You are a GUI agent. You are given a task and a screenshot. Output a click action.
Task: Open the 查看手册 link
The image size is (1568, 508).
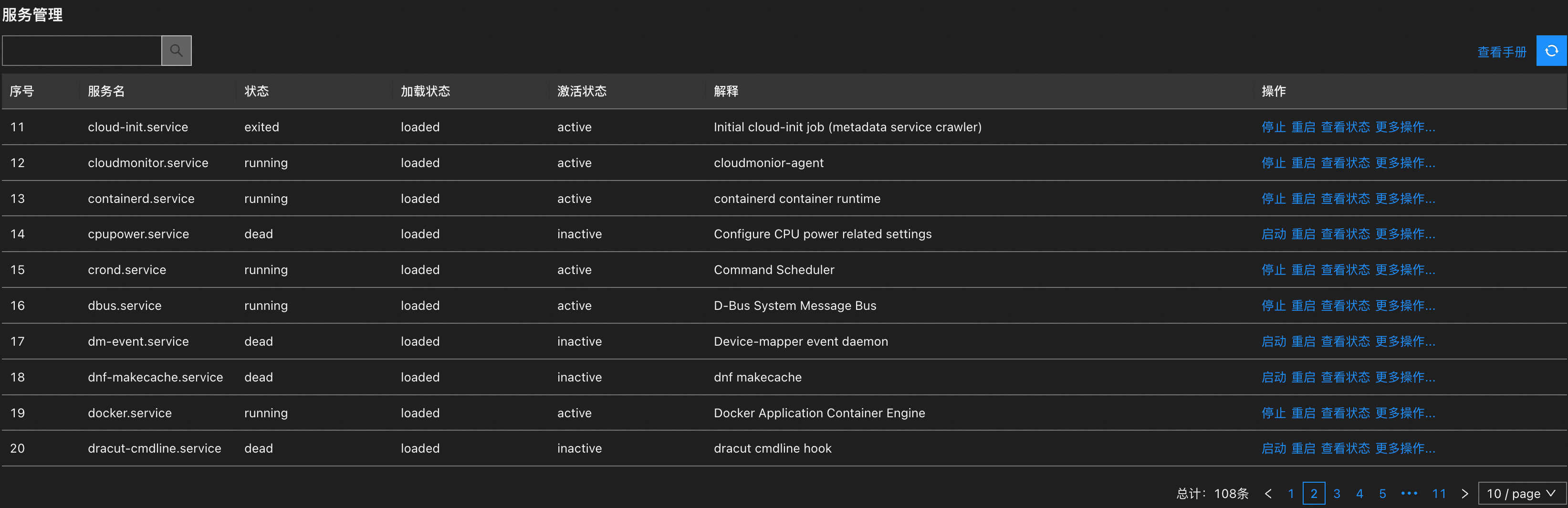pos(1502,53)
